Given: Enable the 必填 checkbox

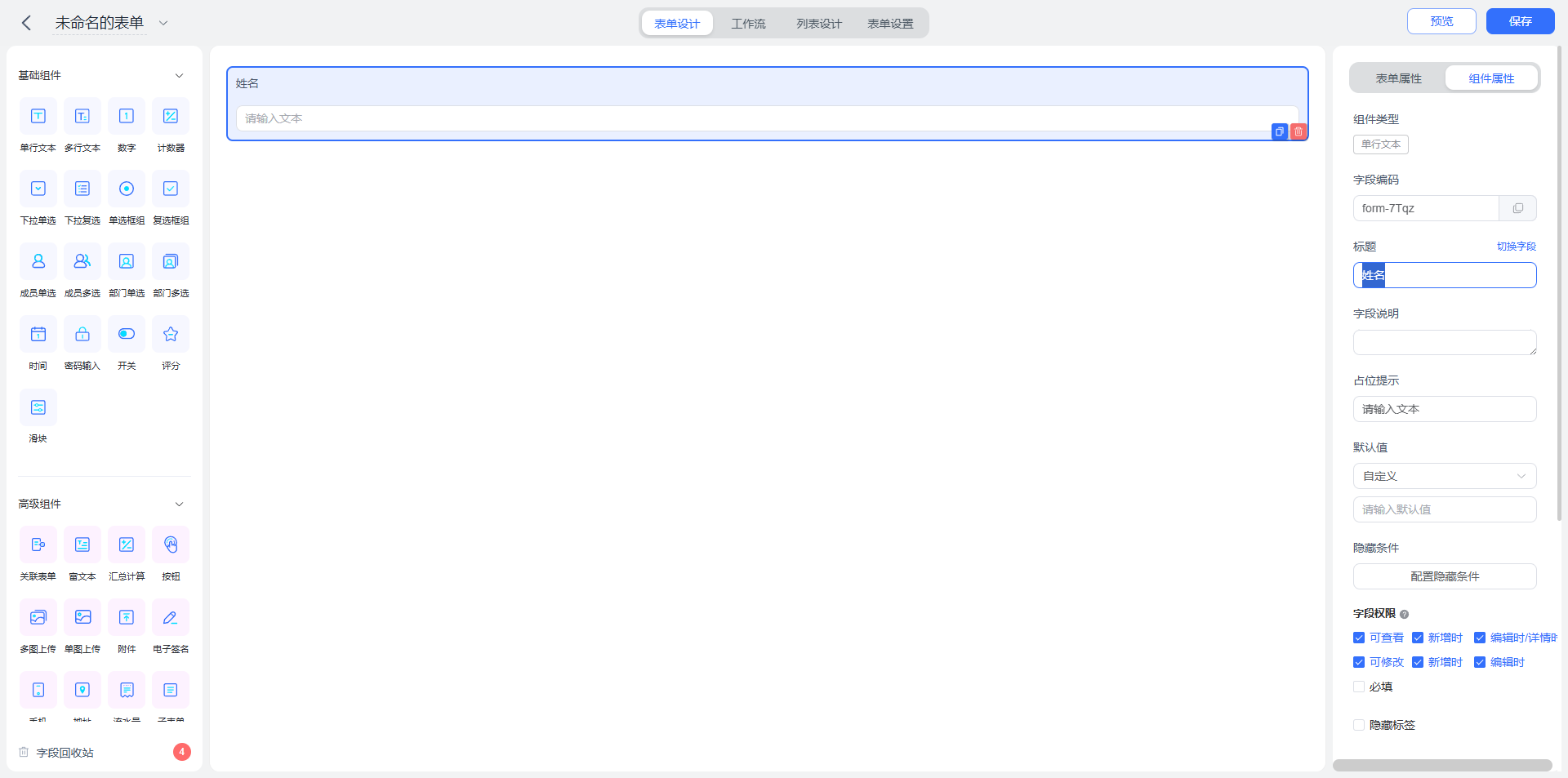Looking at the screenshot, I should 1359,687.
